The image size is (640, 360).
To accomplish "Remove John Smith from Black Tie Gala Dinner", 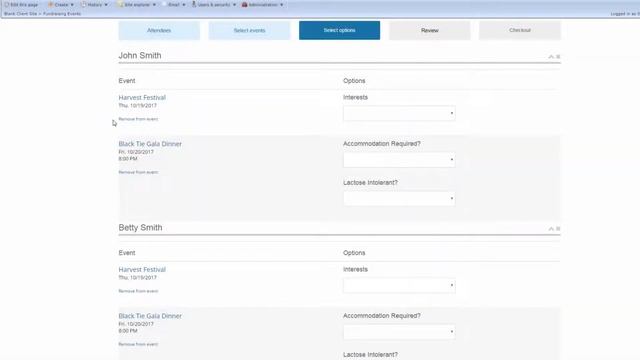I will click(x=138, y=172).
